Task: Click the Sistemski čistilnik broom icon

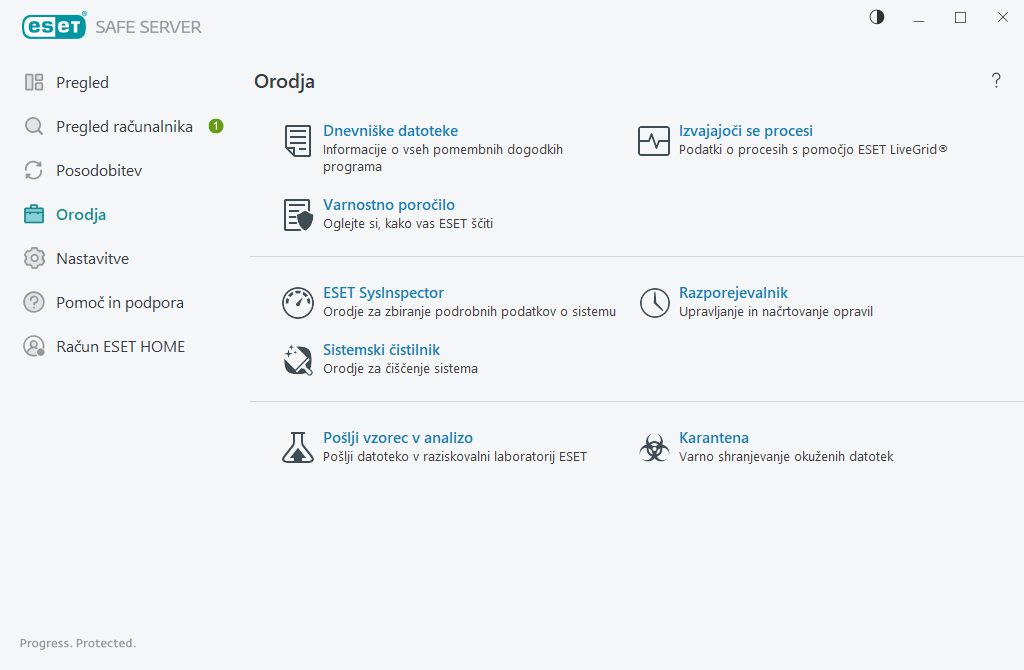Action: 298,359
